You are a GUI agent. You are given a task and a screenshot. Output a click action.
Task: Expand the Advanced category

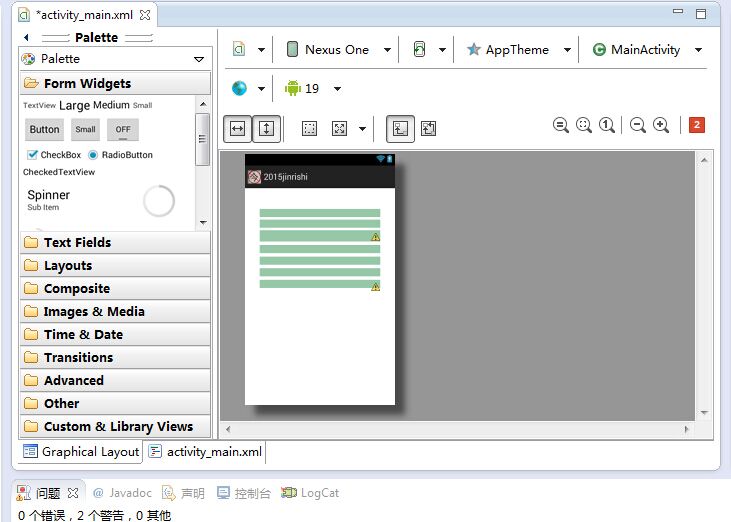tap(115, 380)
